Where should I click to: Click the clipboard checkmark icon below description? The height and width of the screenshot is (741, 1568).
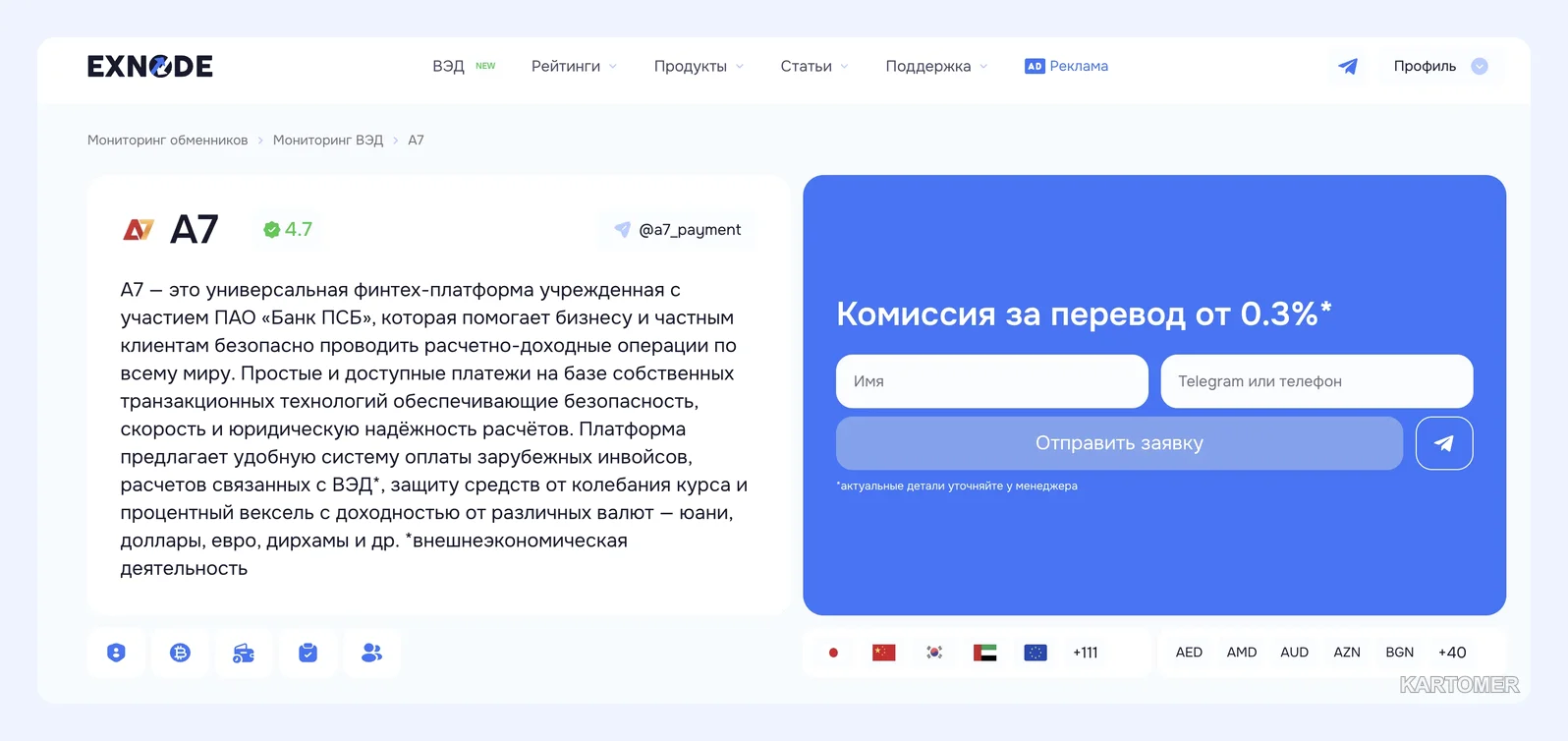point(308,653)
